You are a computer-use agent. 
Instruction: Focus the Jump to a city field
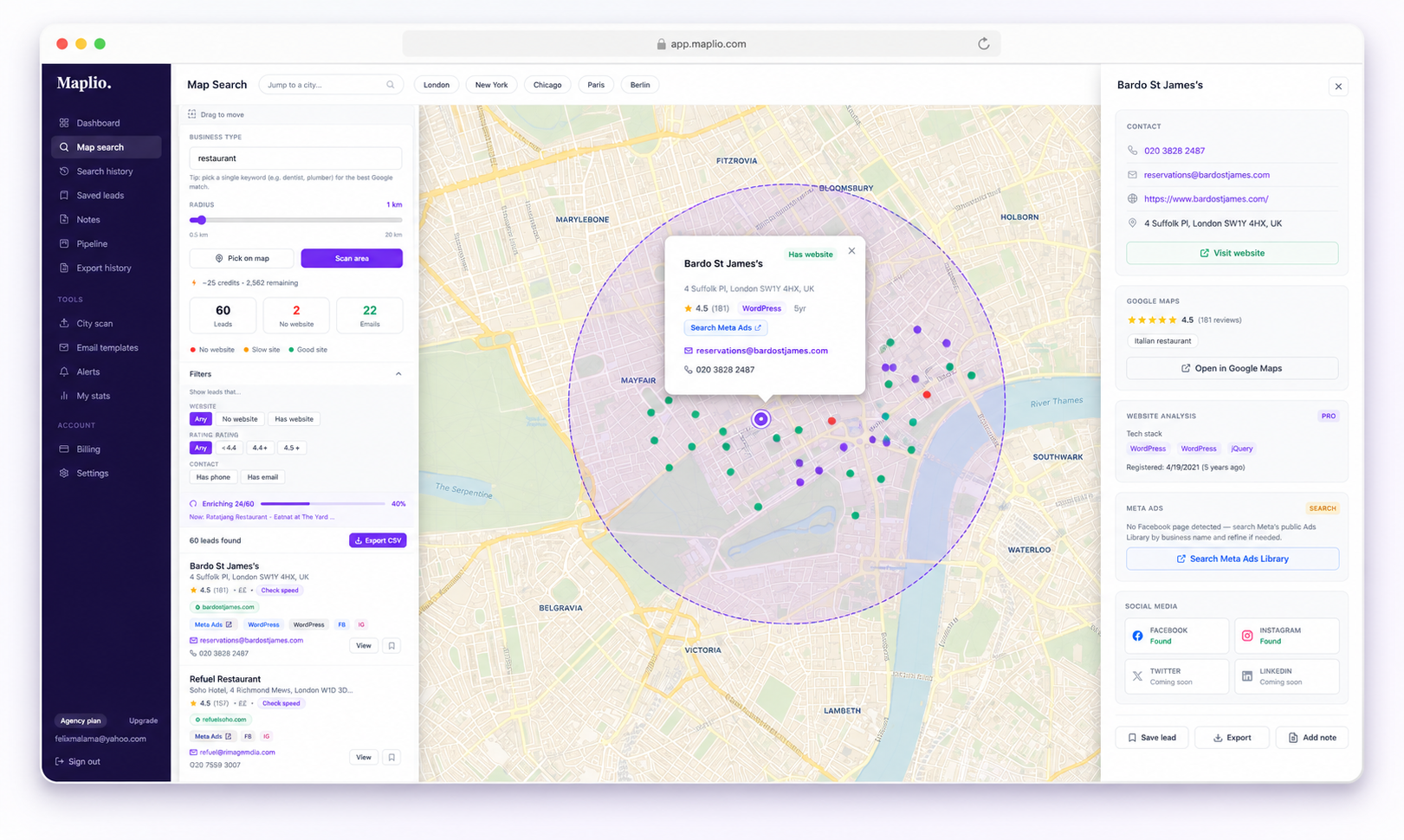[332, 85]
